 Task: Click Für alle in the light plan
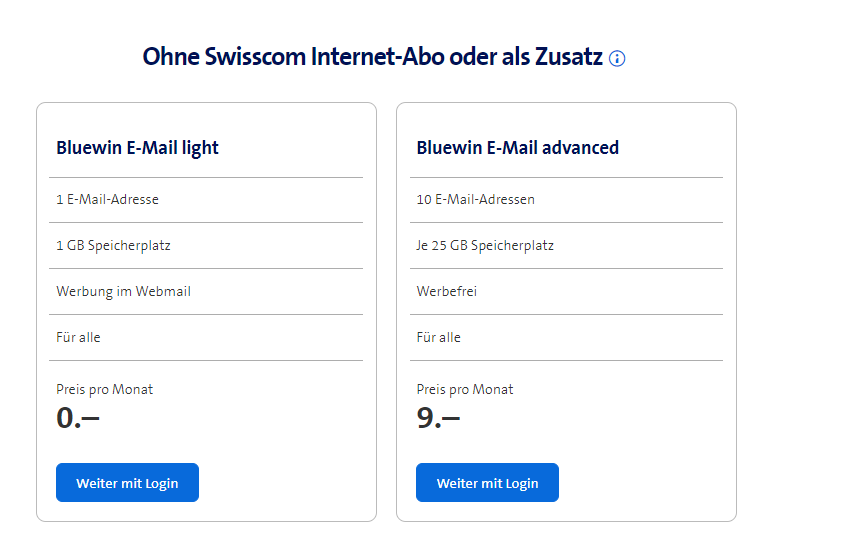point(78,337)
